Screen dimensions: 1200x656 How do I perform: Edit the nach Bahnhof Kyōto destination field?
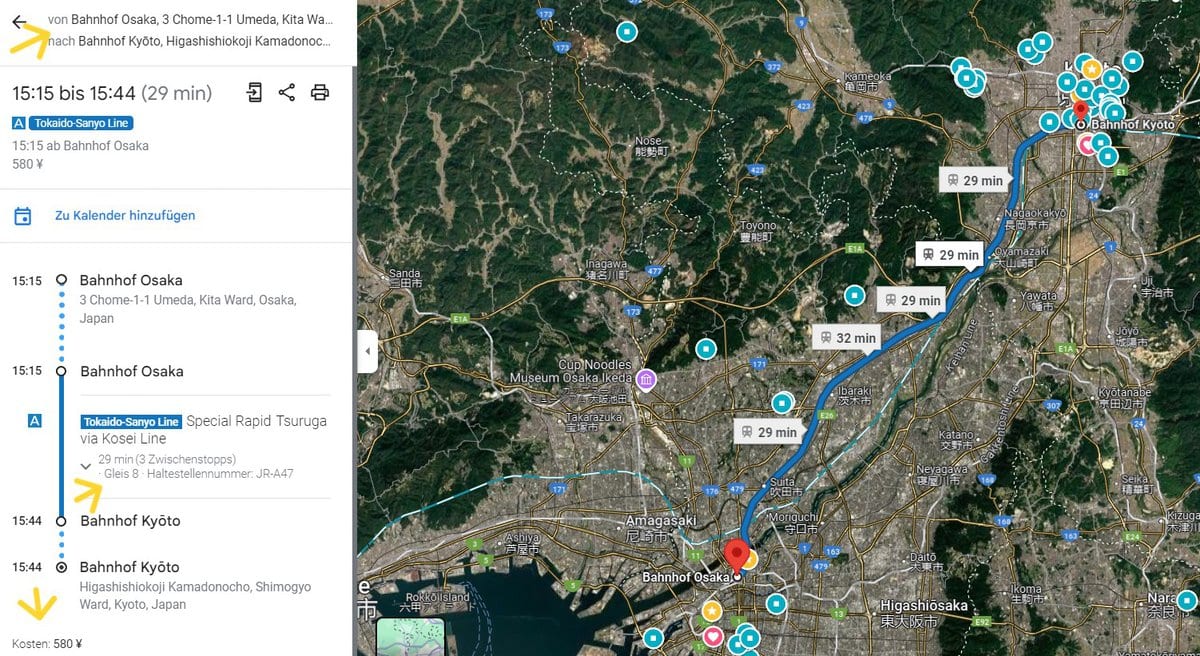pyautogui.click(x=190, y=41)
